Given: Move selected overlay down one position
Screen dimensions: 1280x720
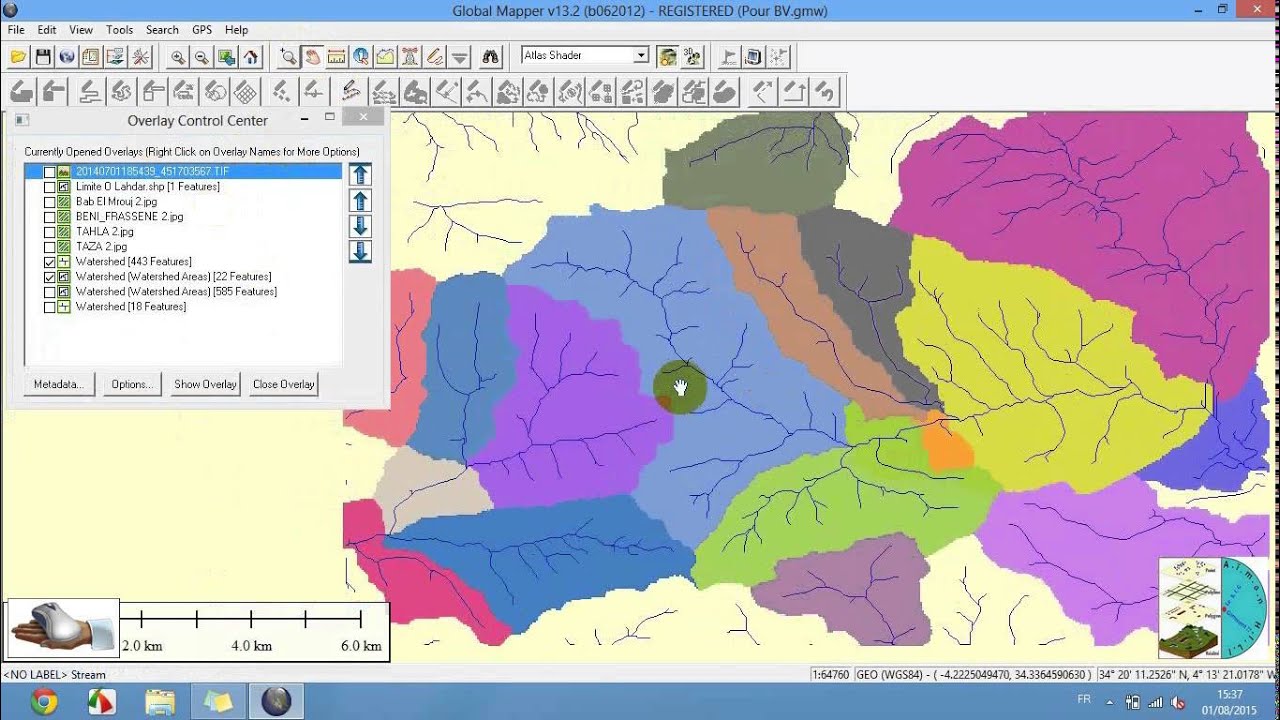Looking at the screenshot, I should [361, 226].
